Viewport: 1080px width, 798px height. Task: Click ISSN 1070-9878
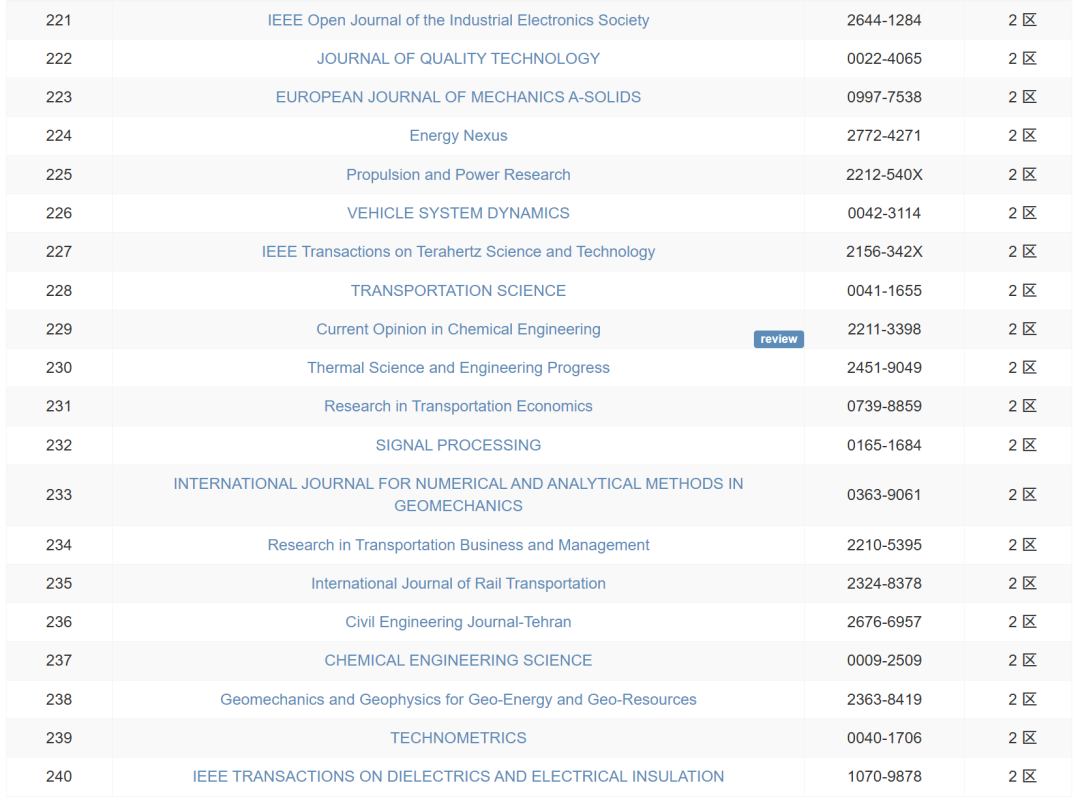pyautogui.click(x=884, y=776)
